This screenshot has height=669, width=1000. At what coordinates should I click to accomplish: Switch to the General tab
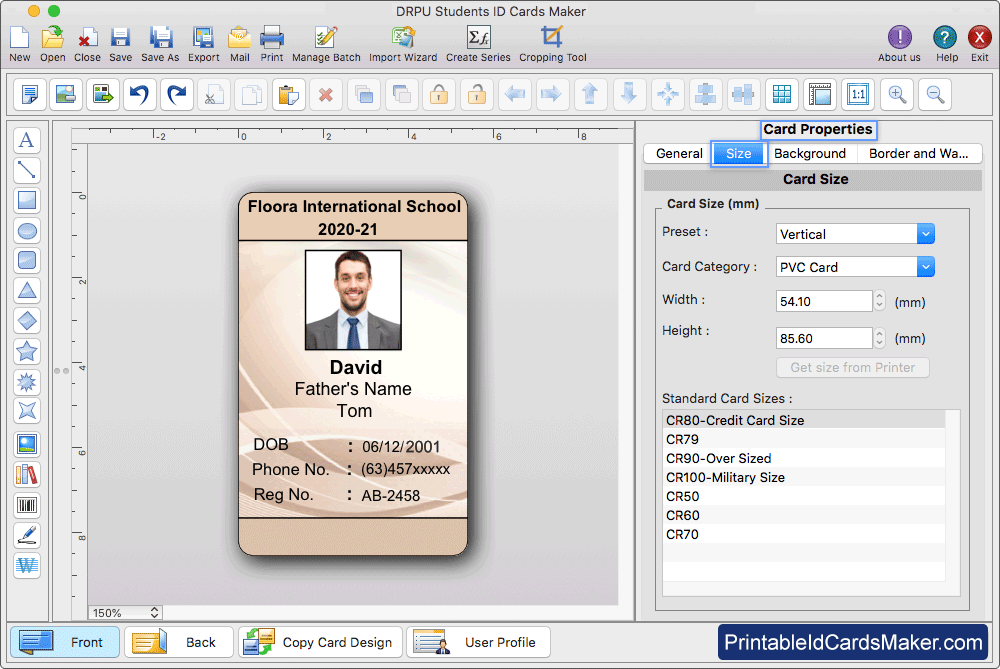coord(679,154)
